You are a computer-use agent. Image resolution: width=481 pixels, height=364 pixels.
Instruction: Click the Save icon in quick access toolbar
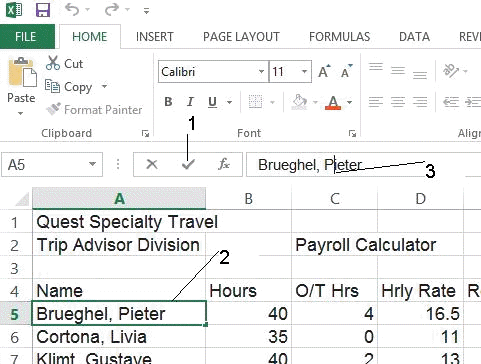point(43,10)
